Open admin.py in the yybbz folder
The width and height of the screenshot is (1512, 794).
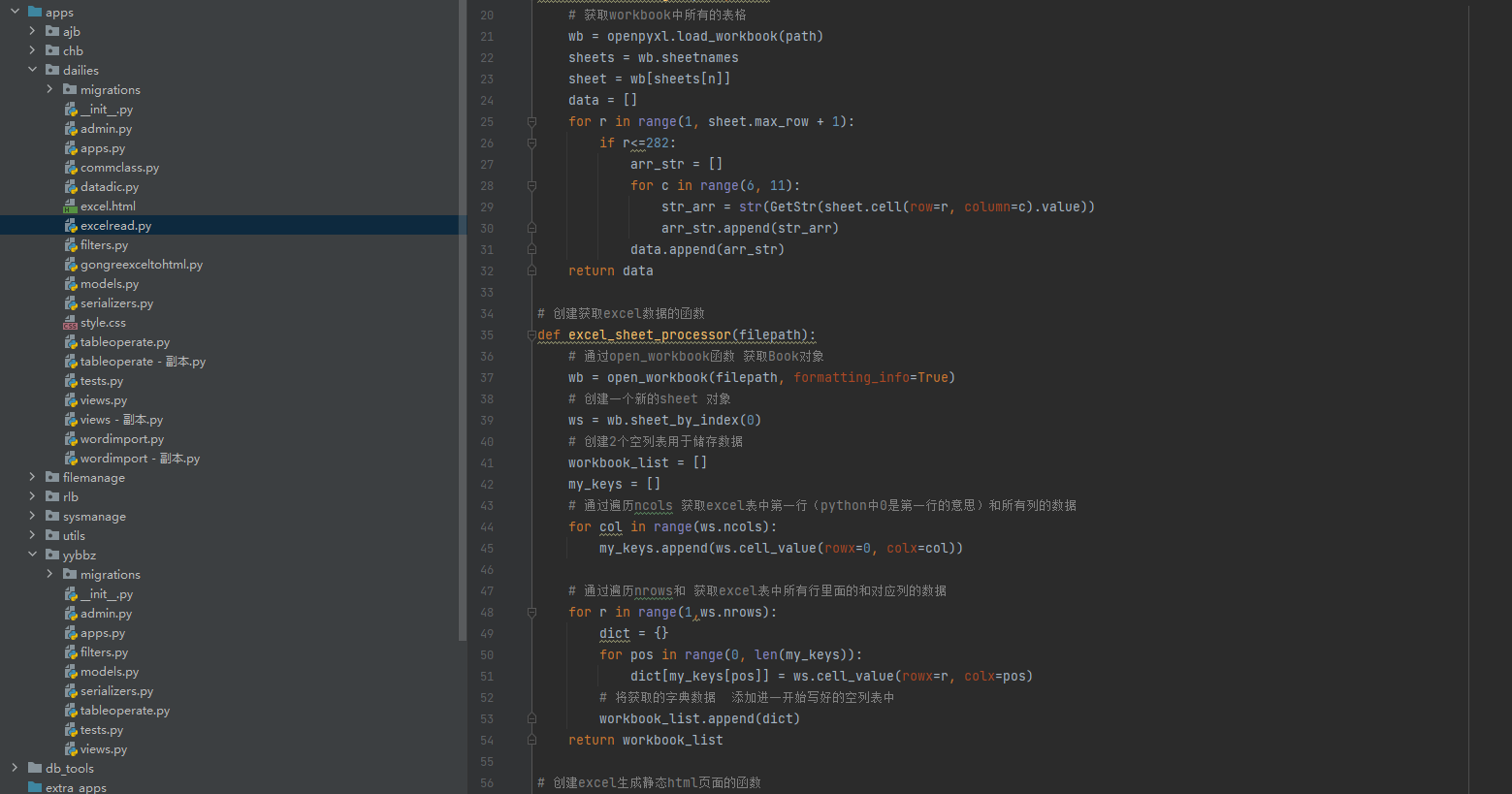point(106,614)
